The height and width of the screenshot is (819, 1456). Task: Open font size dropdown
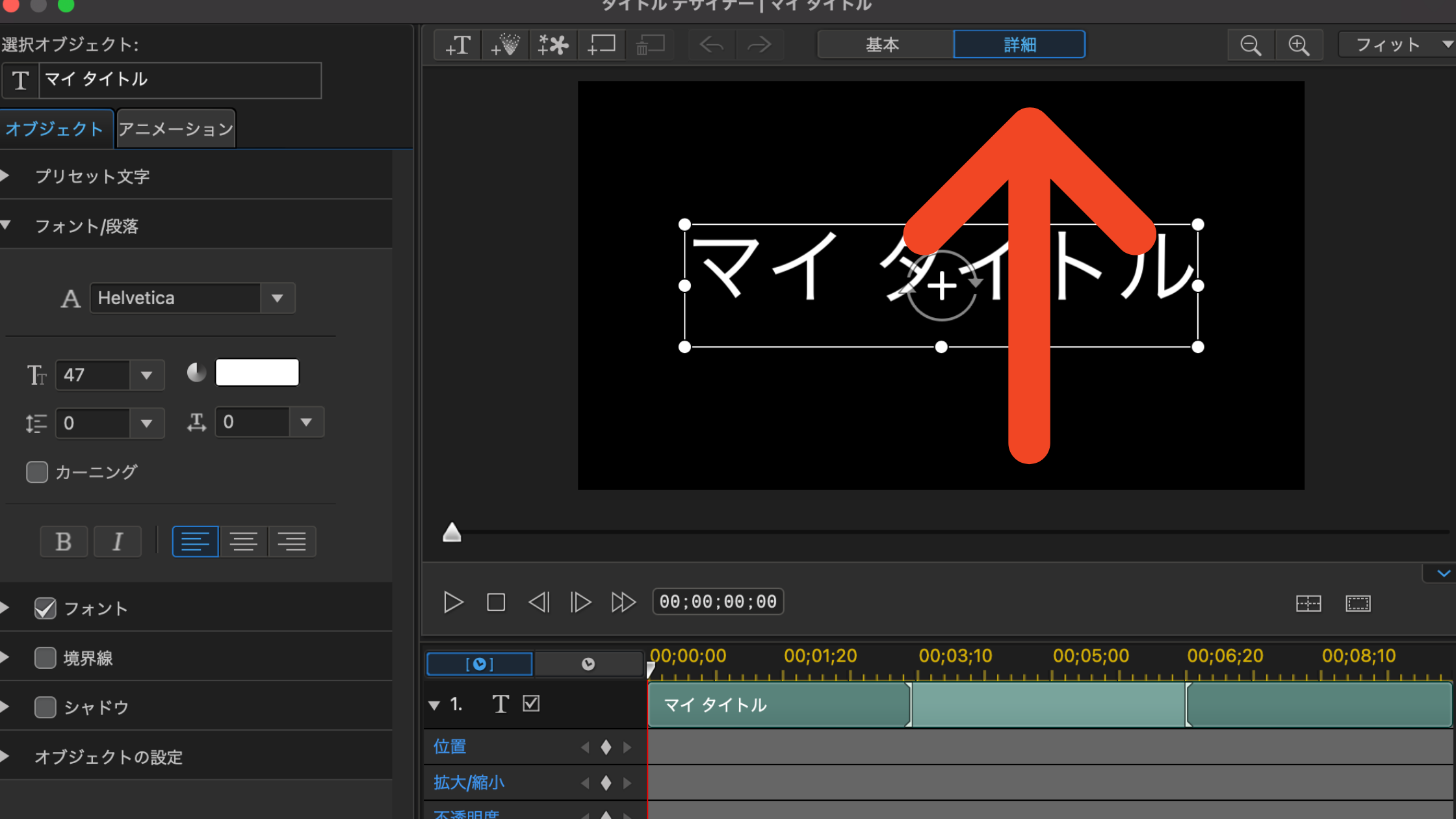[x=147, y=375]
